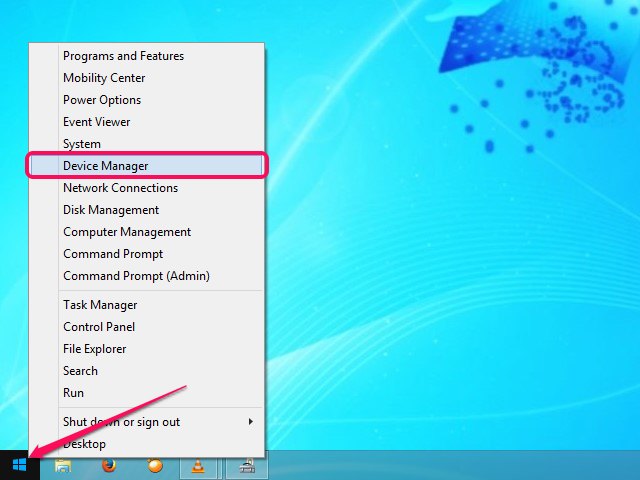Open Task Manager

pyautogui.click(x=100, y=305)
